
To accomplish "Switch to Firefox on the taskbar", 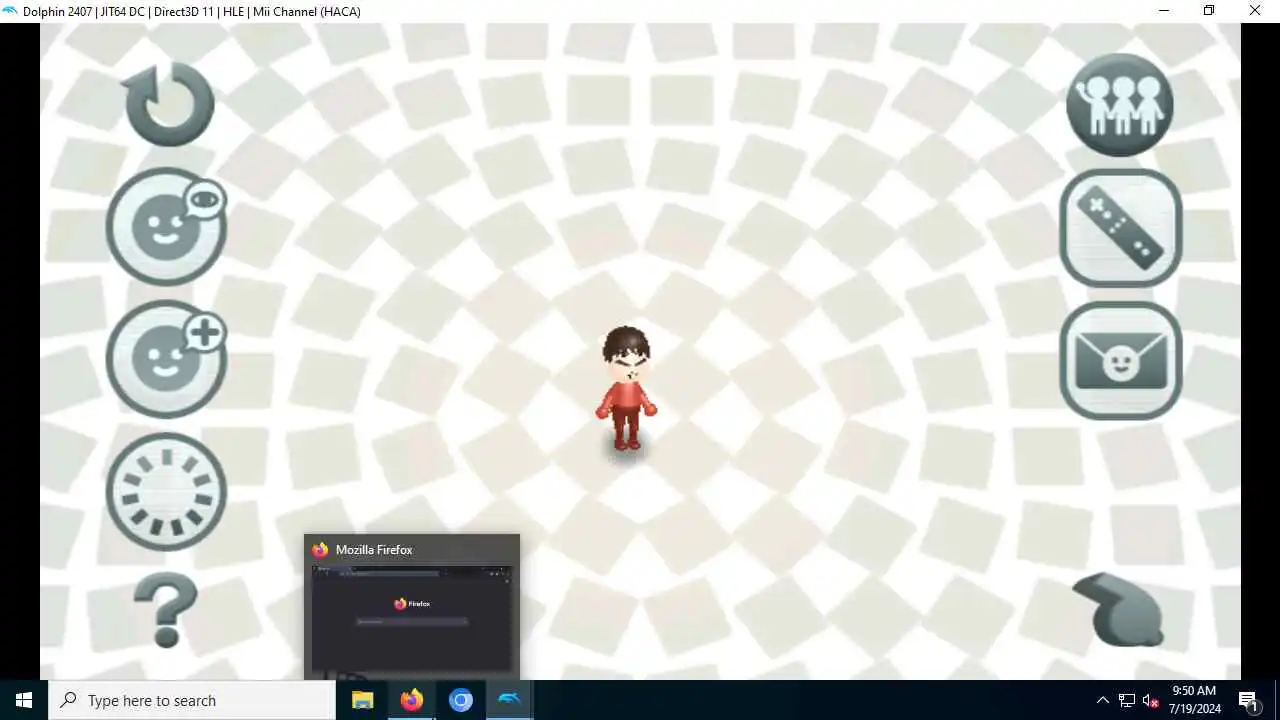I will tap(411, 700).
